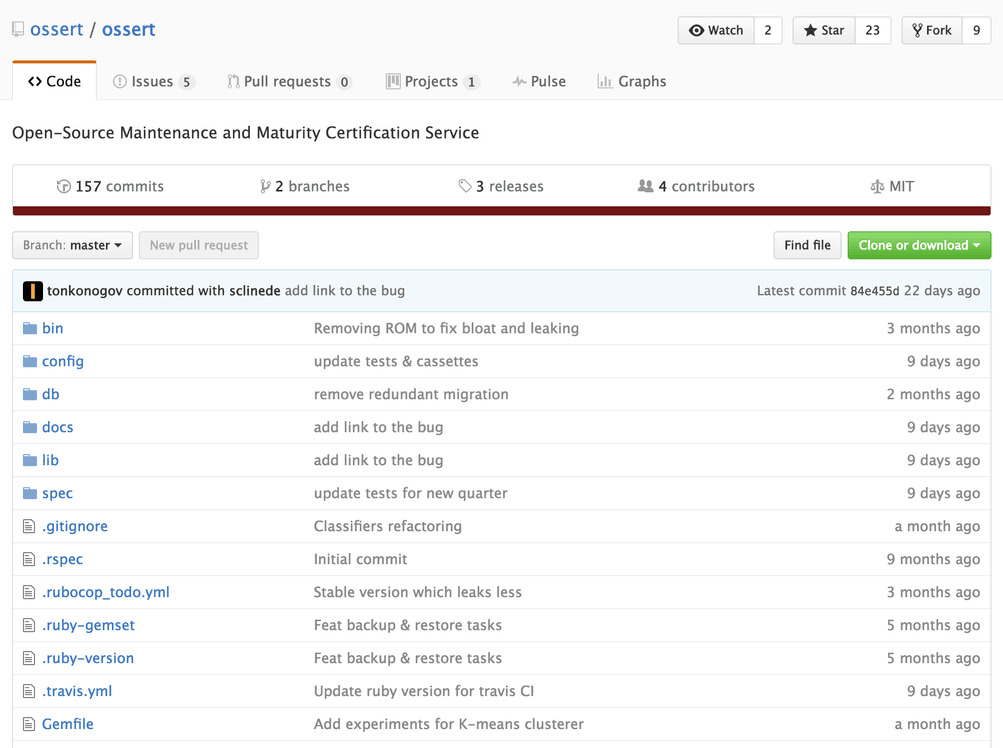Open the Watch eye icon
This screenshot has width=1003, height=748.
pyautogui.click(x=697, y=30)
